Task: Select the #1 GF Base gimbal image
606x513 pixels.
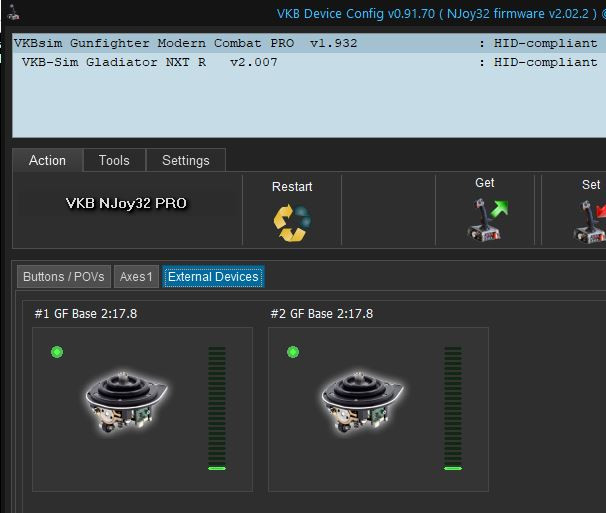Action: 126,403
